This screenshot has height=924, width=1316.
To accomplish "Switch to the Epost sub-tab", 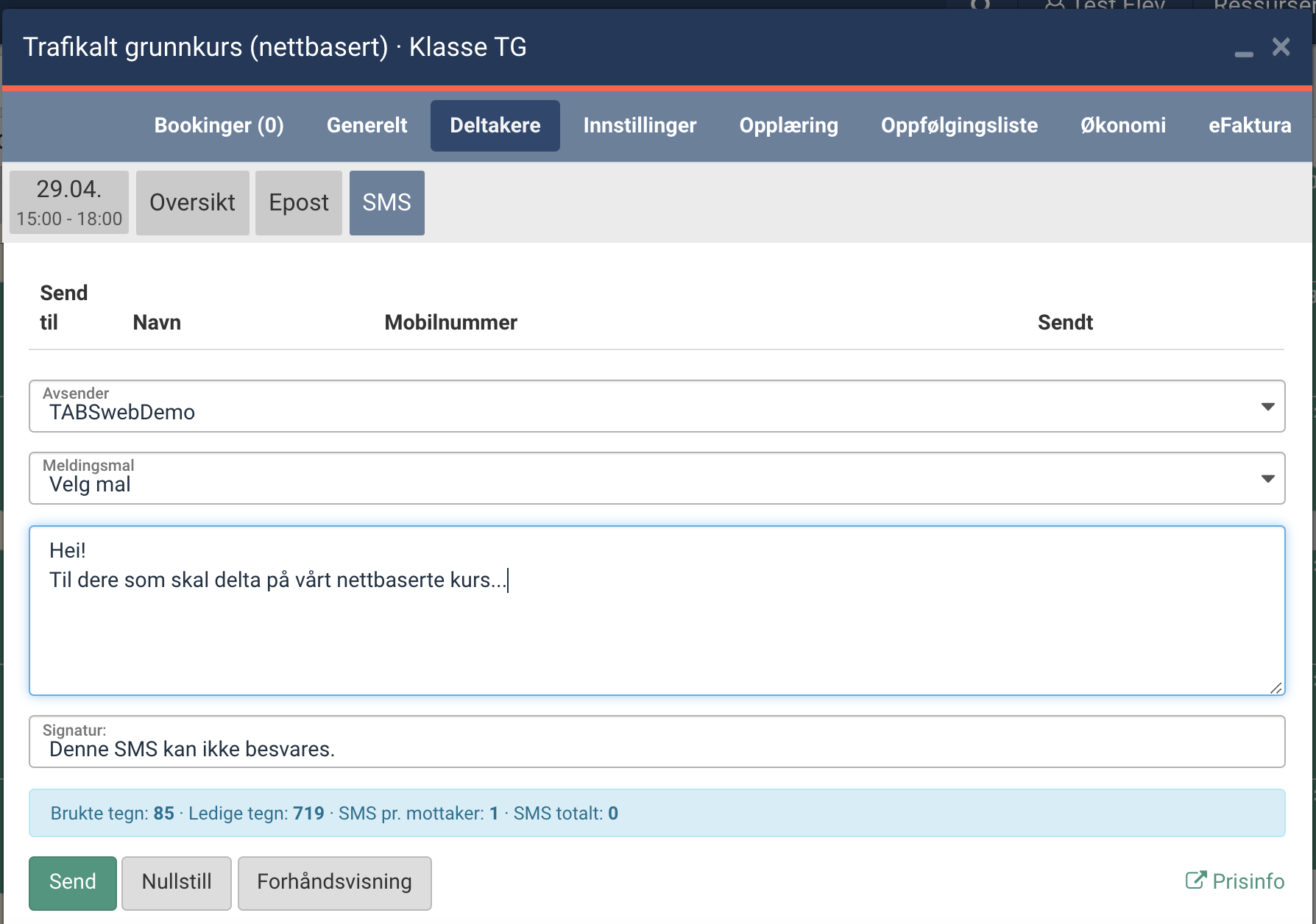I will (x=299, y=203).
